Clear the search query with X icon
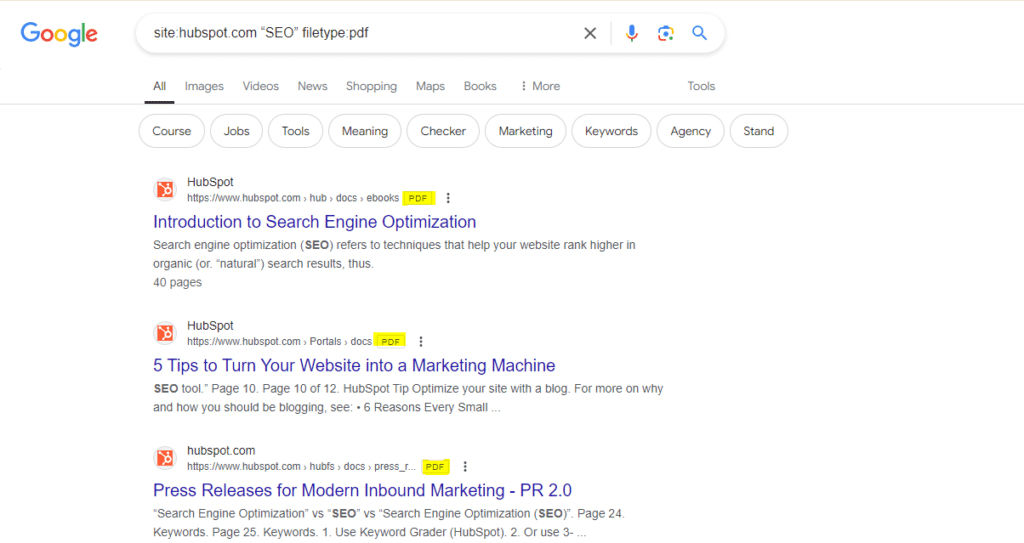Viewport: 1024px width, 543px height. click(590, 33)
